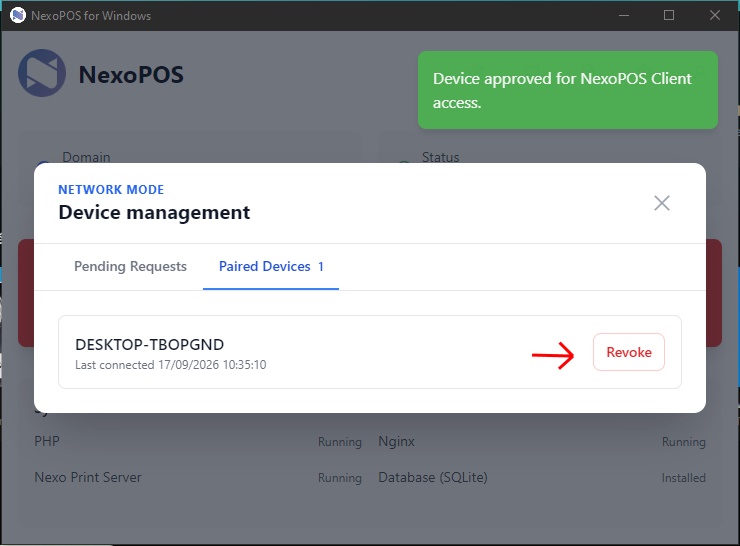Image resolution: width=740 pixels, height=546 pixels.
Task: Close the Device management dialog
Action: (662, 203)
